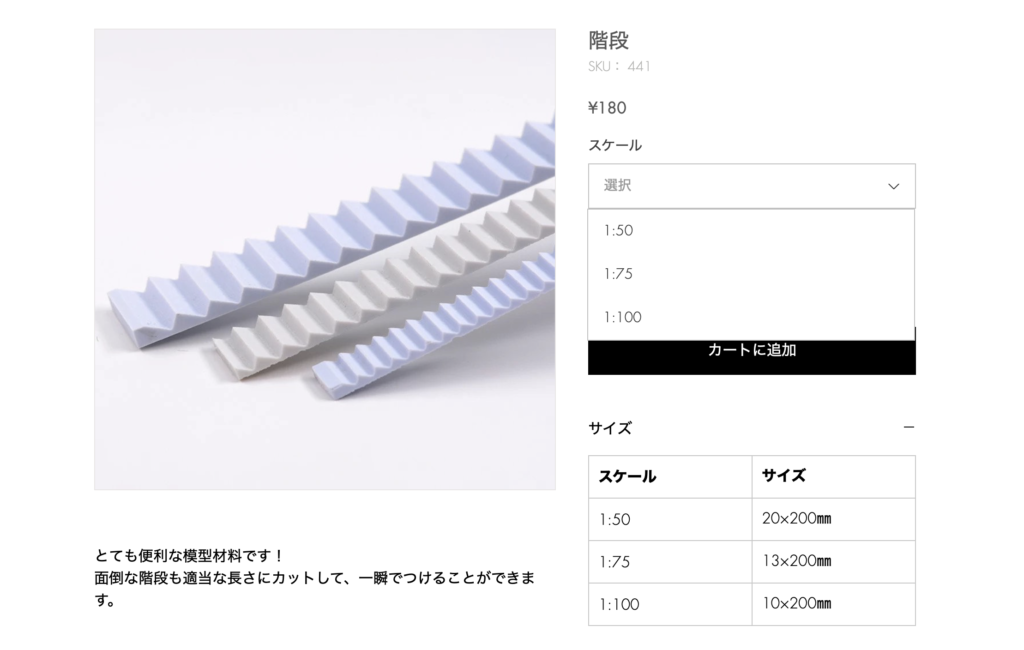Click the 13×200mm size cell
Image resolution: width=1024 pixels, height=650 pixels.
point(833,562)
